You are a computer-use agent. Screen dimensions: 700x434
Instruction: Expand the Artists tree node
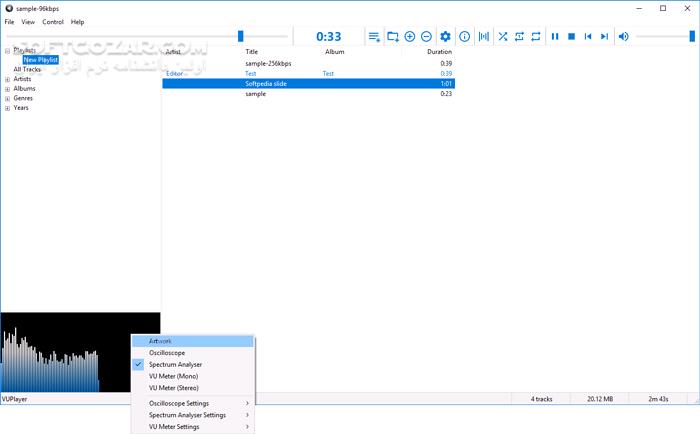[x=8, y=79]
